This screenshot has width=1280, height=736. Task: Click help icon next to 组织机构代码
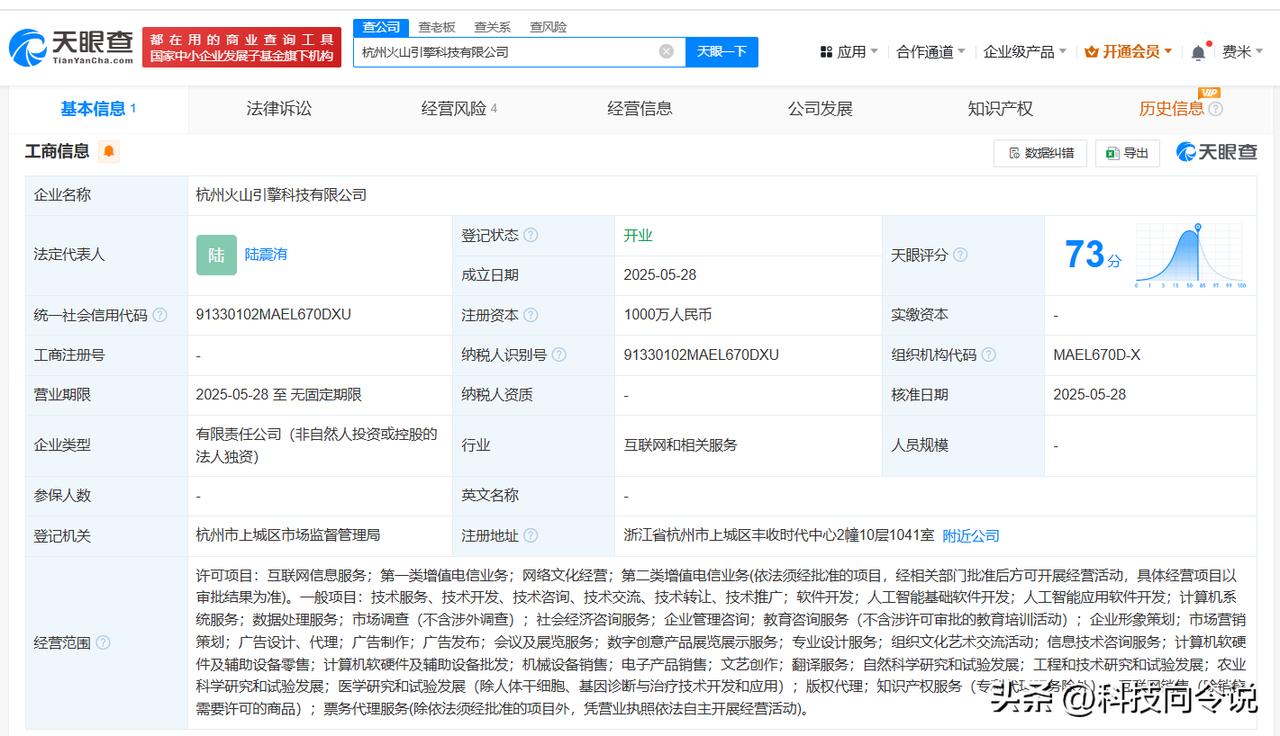coord(988,355)
